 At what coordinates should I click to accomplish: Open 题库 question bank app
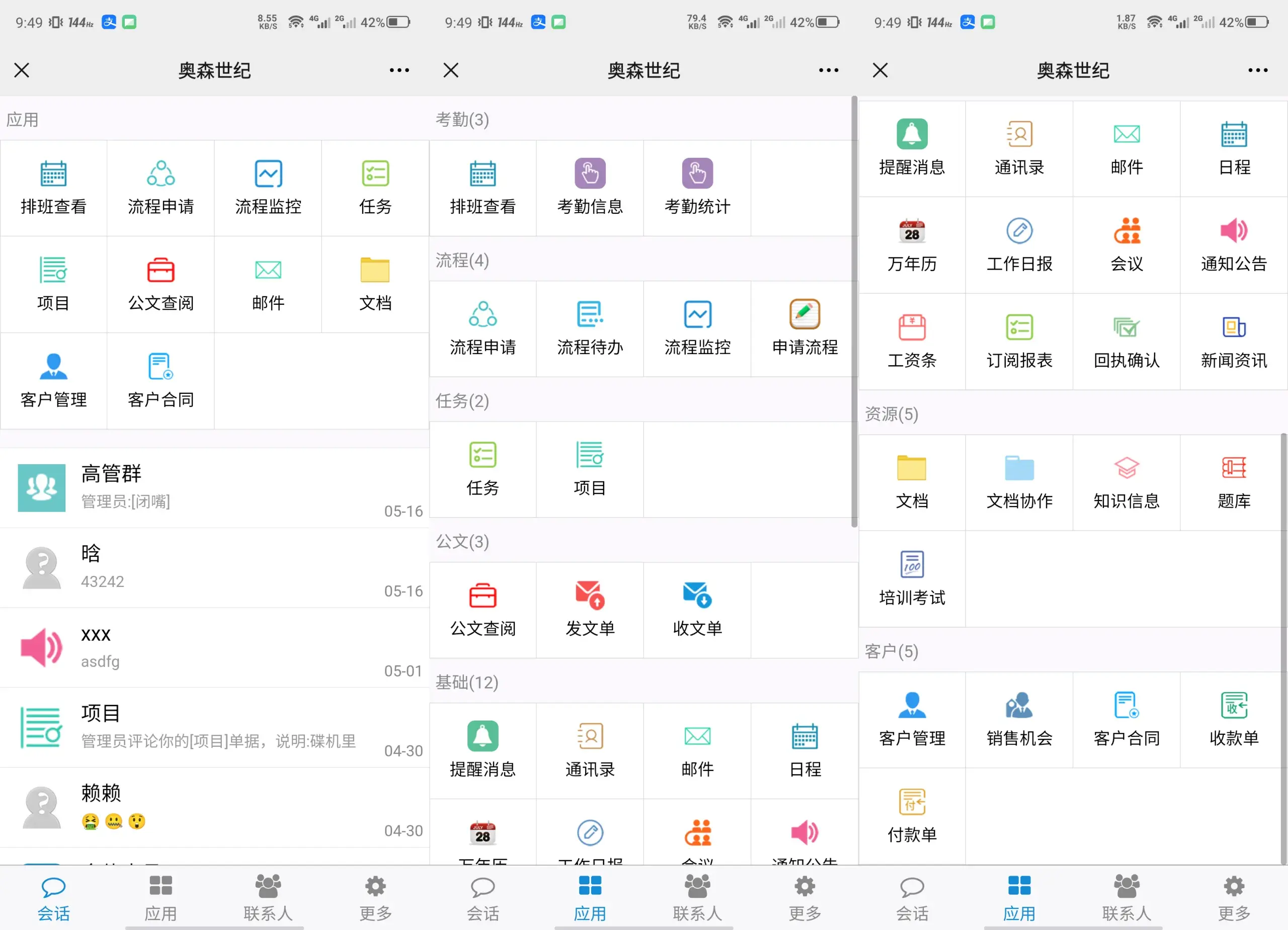pyautogui.click(x=1234, y=482)
